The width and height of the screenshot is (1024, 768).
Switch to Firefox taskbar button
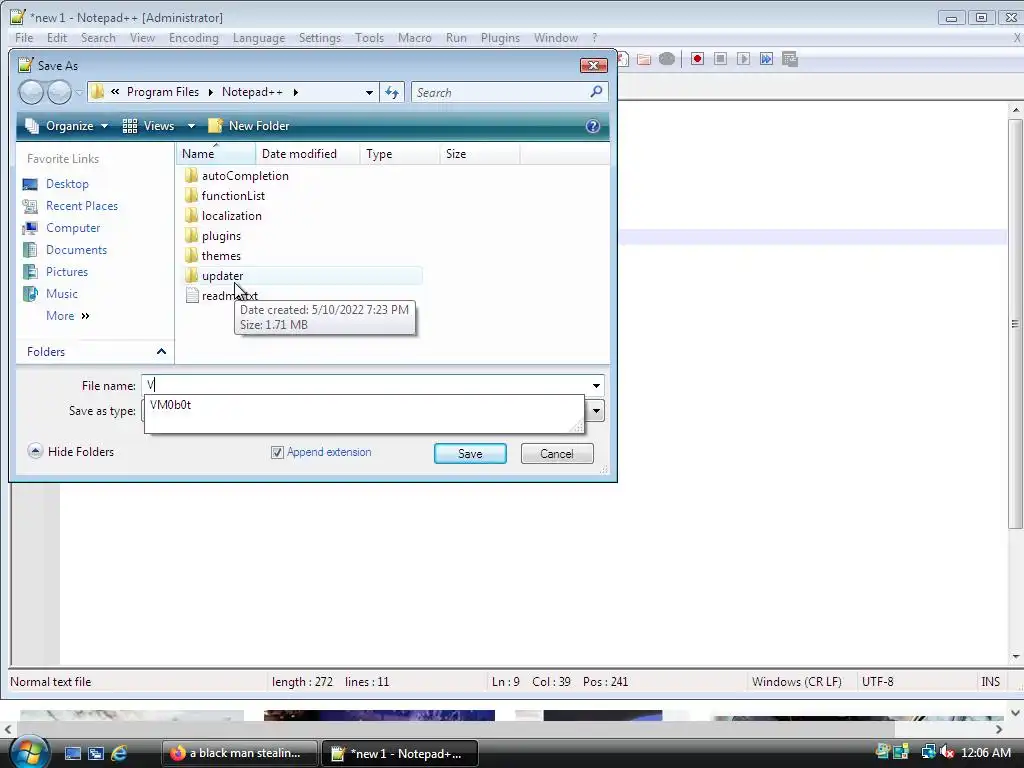240,754
